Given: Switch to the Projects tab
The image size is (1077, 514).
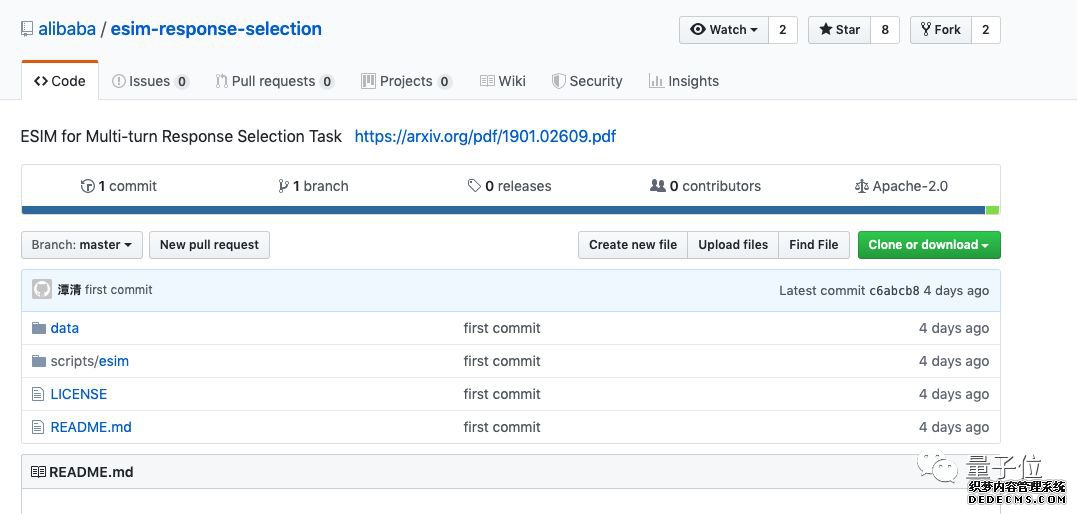Looking at the screenshot, I should (x=406, y=81).
